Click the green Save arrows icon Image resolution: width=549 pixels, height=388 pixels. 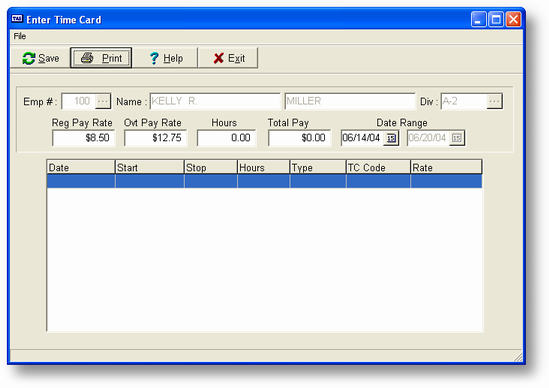pos(29,58)
